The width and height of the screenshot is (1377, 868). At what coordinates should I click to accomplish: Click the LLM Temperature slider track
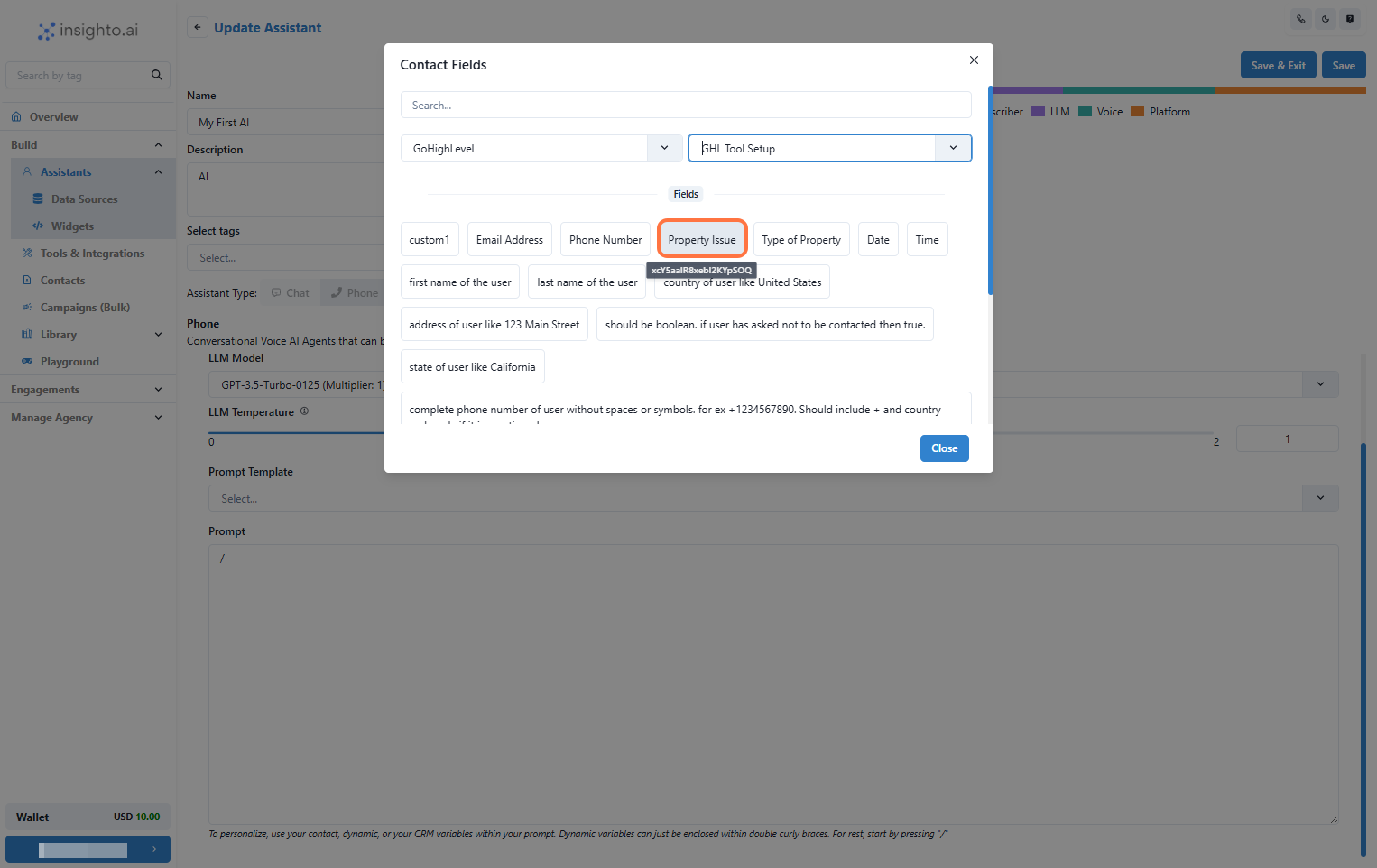click(713, 433)
